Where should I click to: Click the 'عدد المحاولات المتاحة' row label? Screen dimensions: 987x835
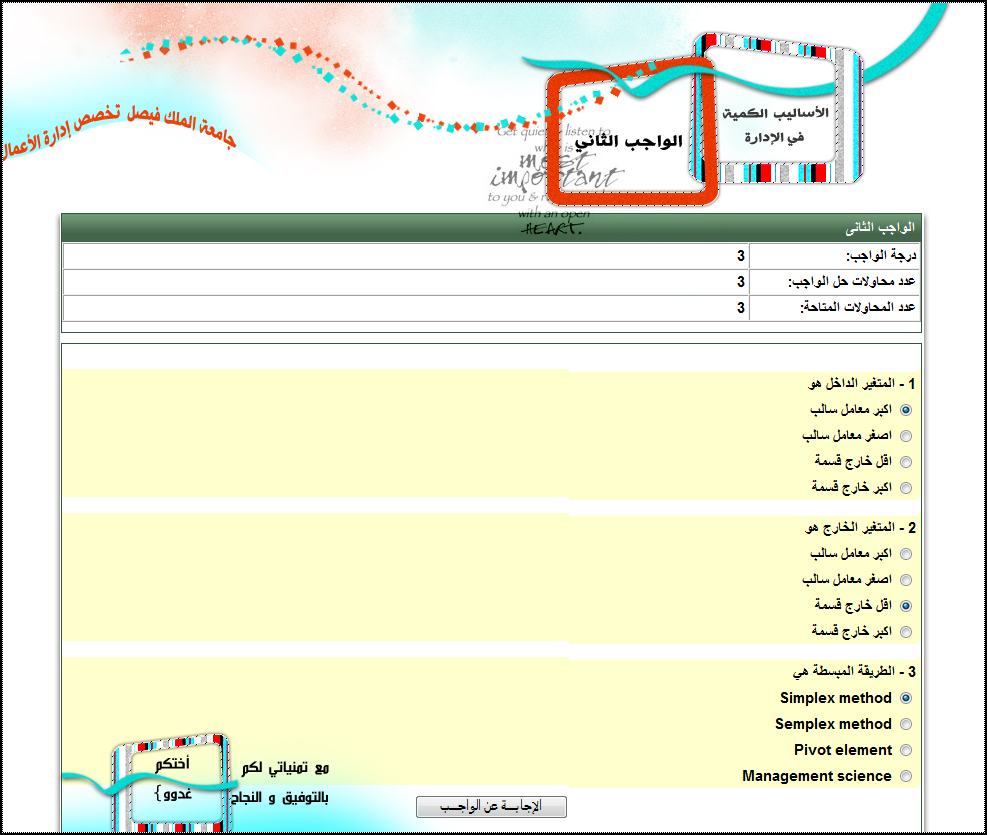(x=858, y=307)
